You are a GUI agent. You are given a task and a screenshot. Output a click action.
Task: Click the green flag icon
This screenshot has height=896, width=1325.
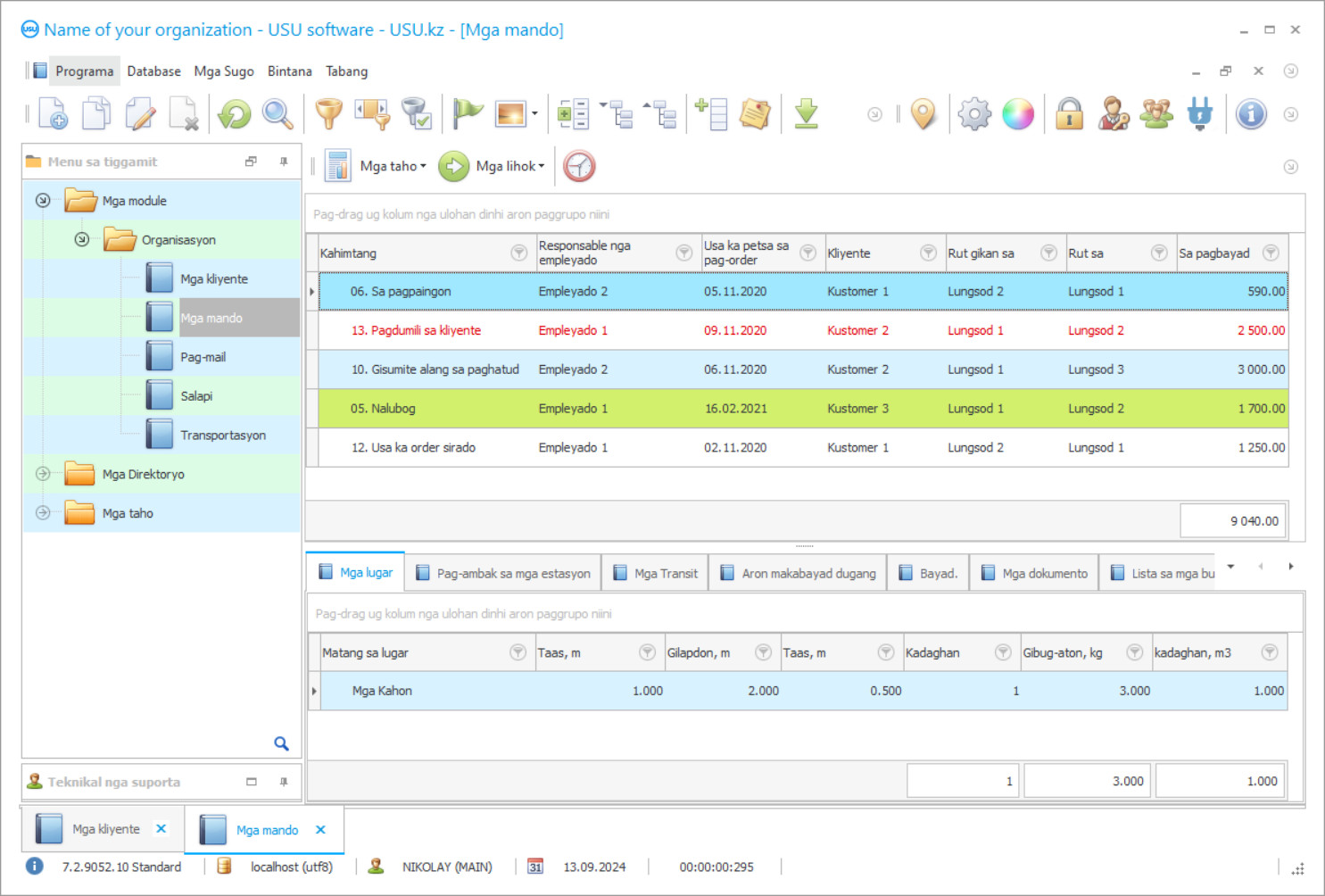tap(467, 114)
